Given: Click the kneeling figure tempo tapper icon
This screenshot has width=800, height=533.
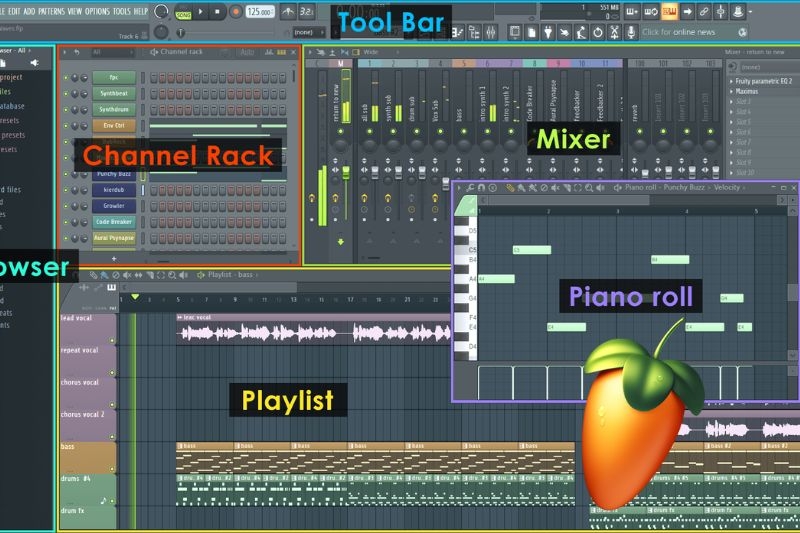Looking at the screenshot, I should click(x=581, y=33).
